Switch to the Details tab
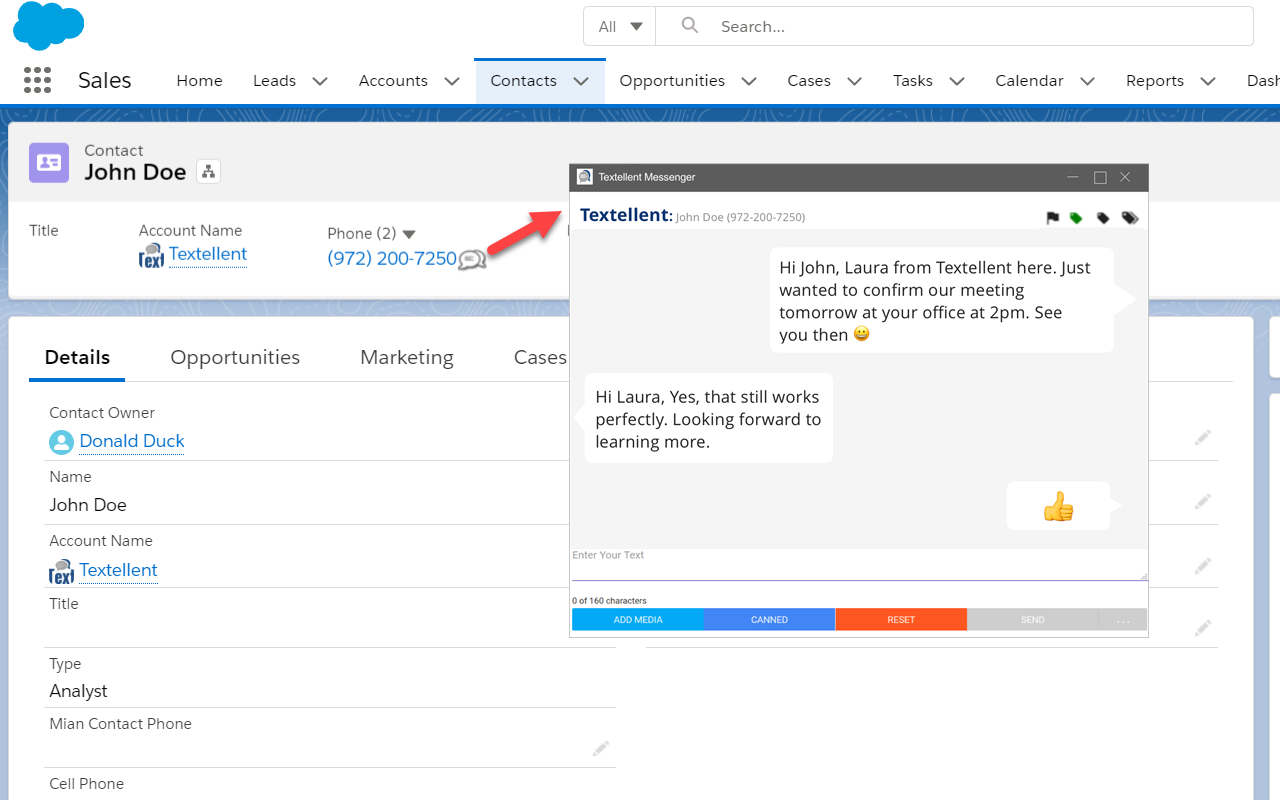The width and height of the screenshot is (1280, 800). click(x=77, y=358)
